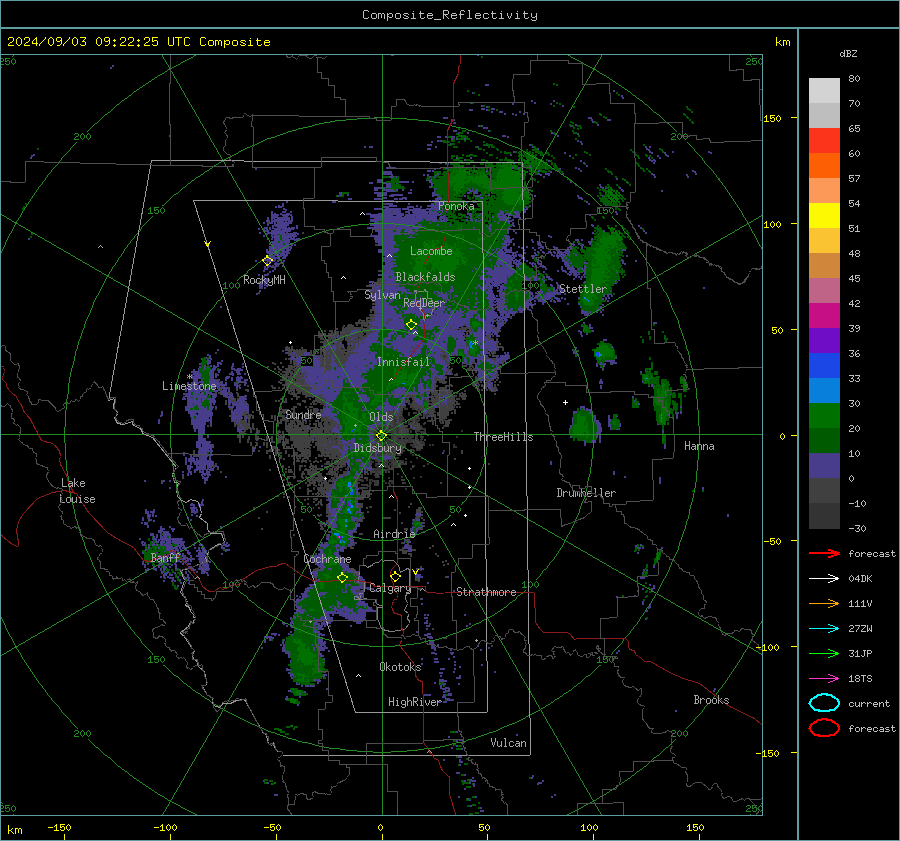The width and height of the screenshot is (900, 841).
Task: Click the Blackfalds city label
Action: click(x=425, y=277)
